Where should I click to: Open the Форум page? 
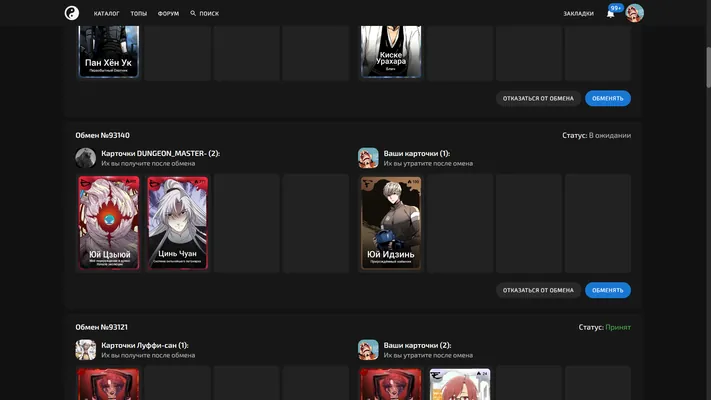168,14
